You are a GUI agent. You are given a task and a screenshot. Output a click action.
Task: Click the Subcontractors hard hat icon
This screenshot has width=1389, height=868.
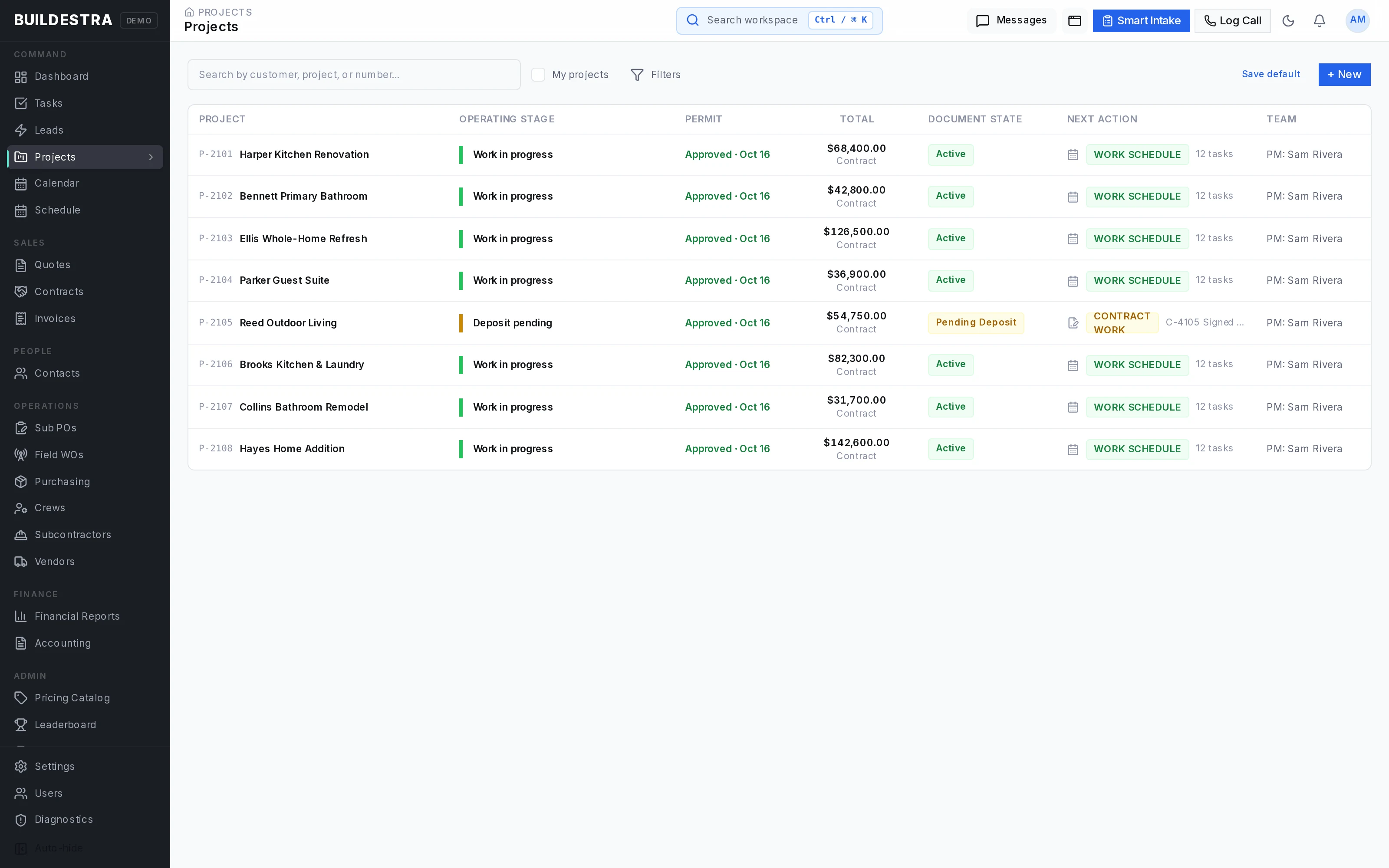[21, 535]
